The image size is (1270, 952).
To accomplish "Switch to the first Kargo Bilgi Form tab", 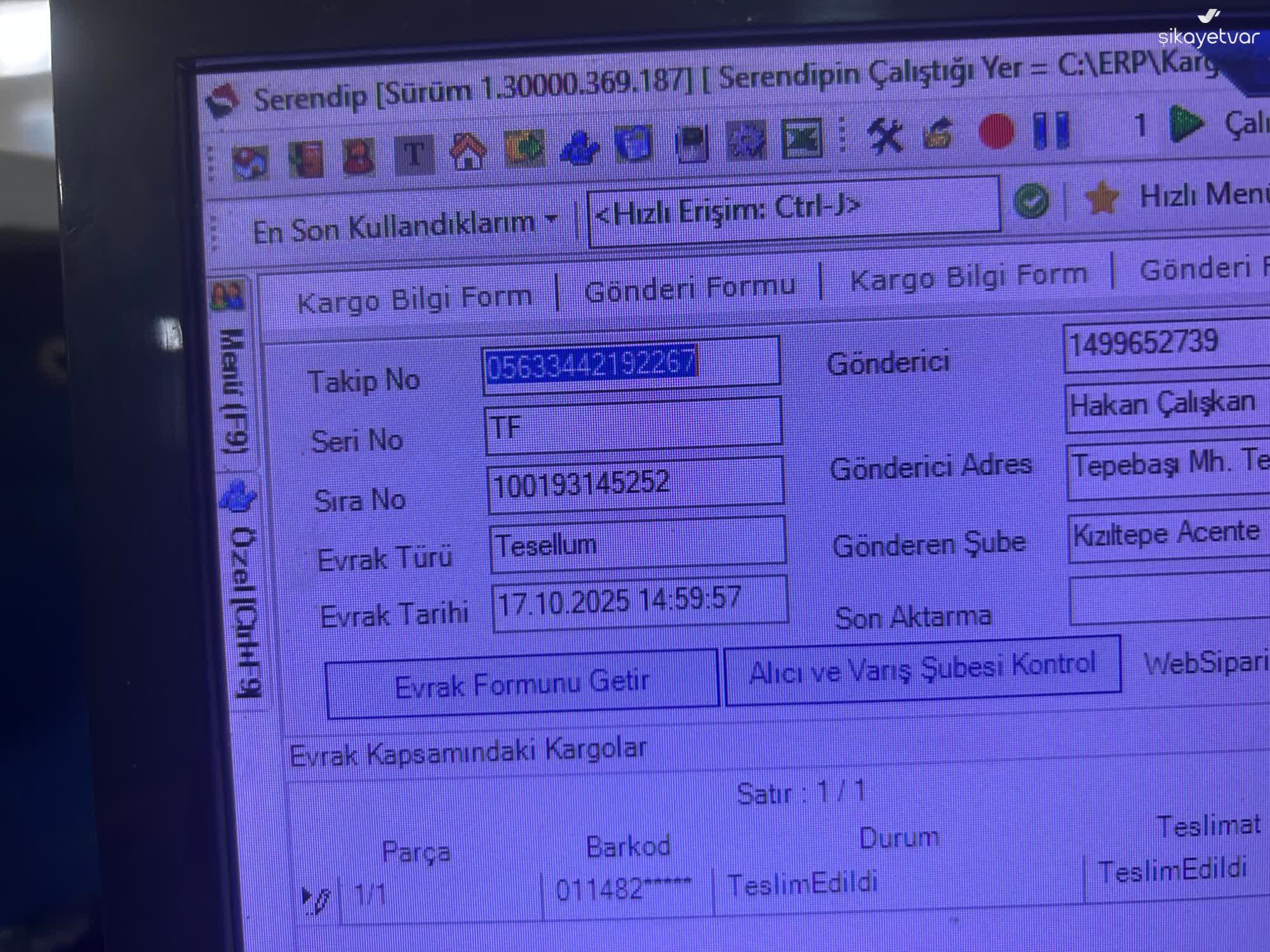I will coord(415,300).
